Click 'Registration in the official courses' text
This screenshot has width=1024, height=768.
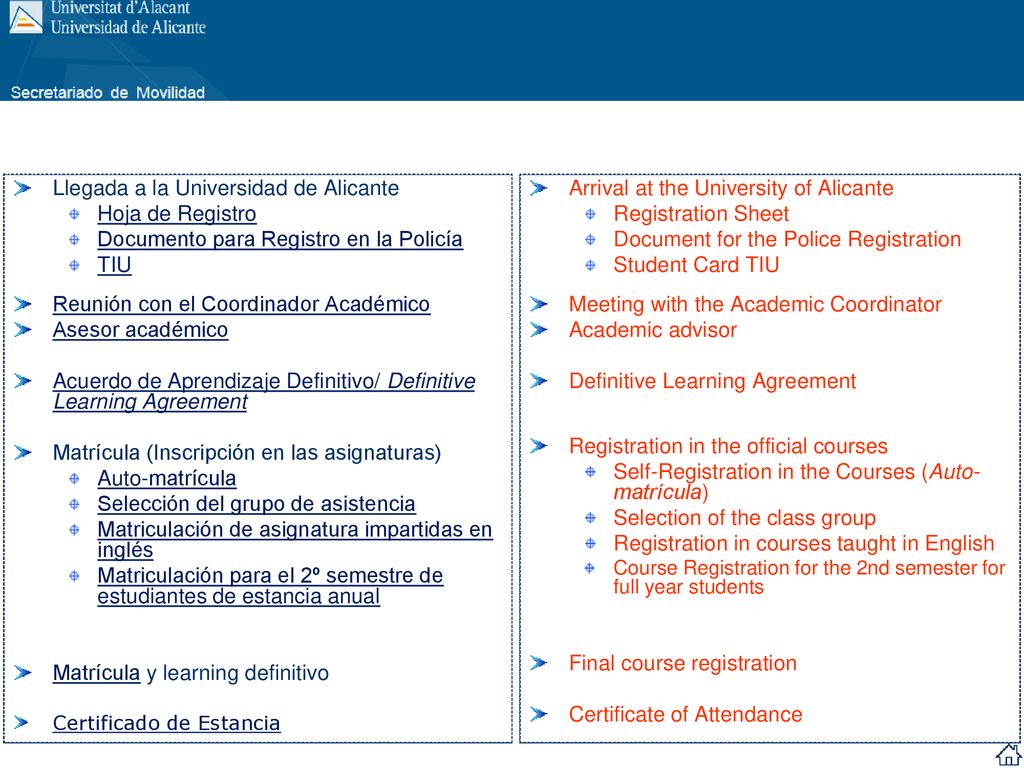[728, 447]
